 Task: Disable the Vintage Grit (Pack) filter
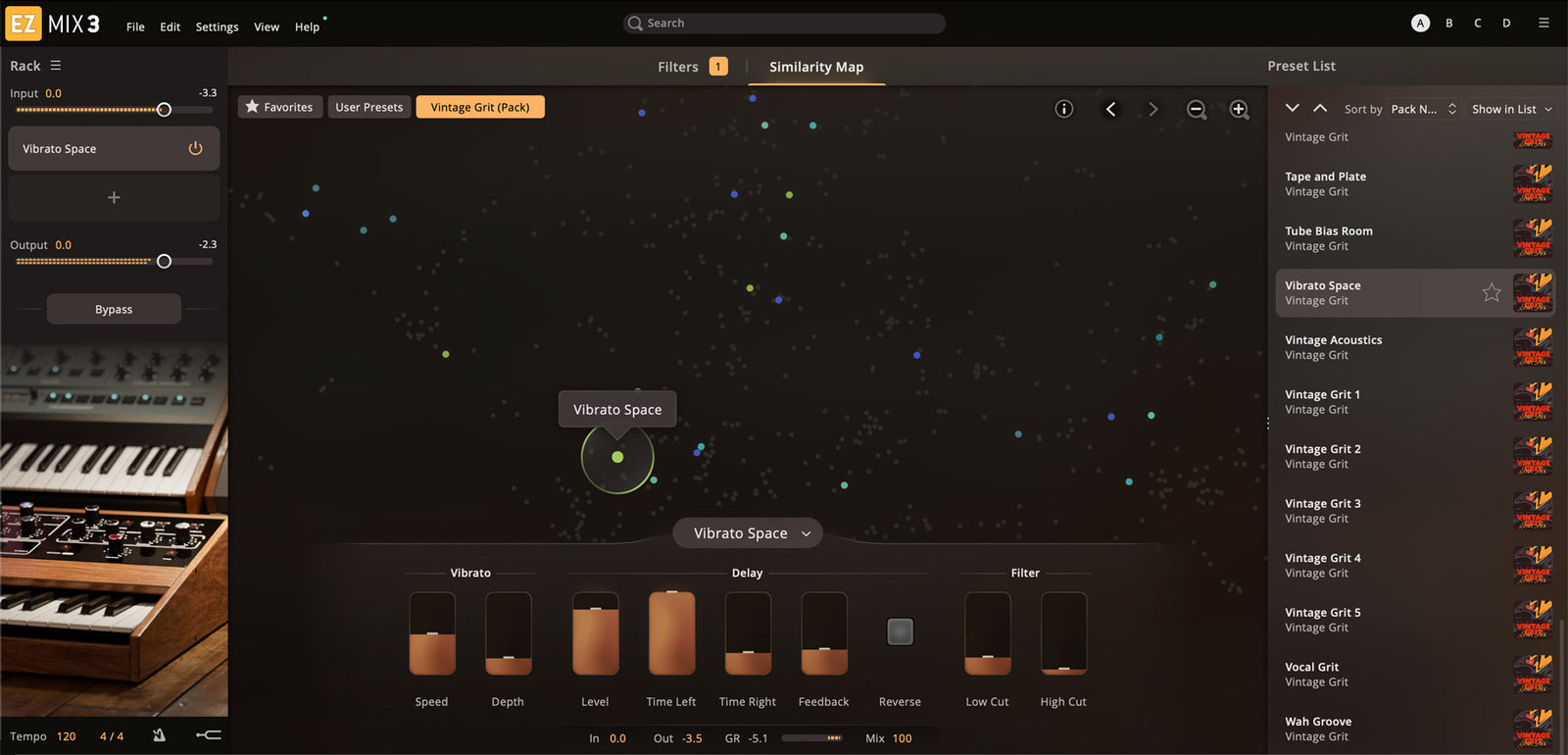click(480, 107)
